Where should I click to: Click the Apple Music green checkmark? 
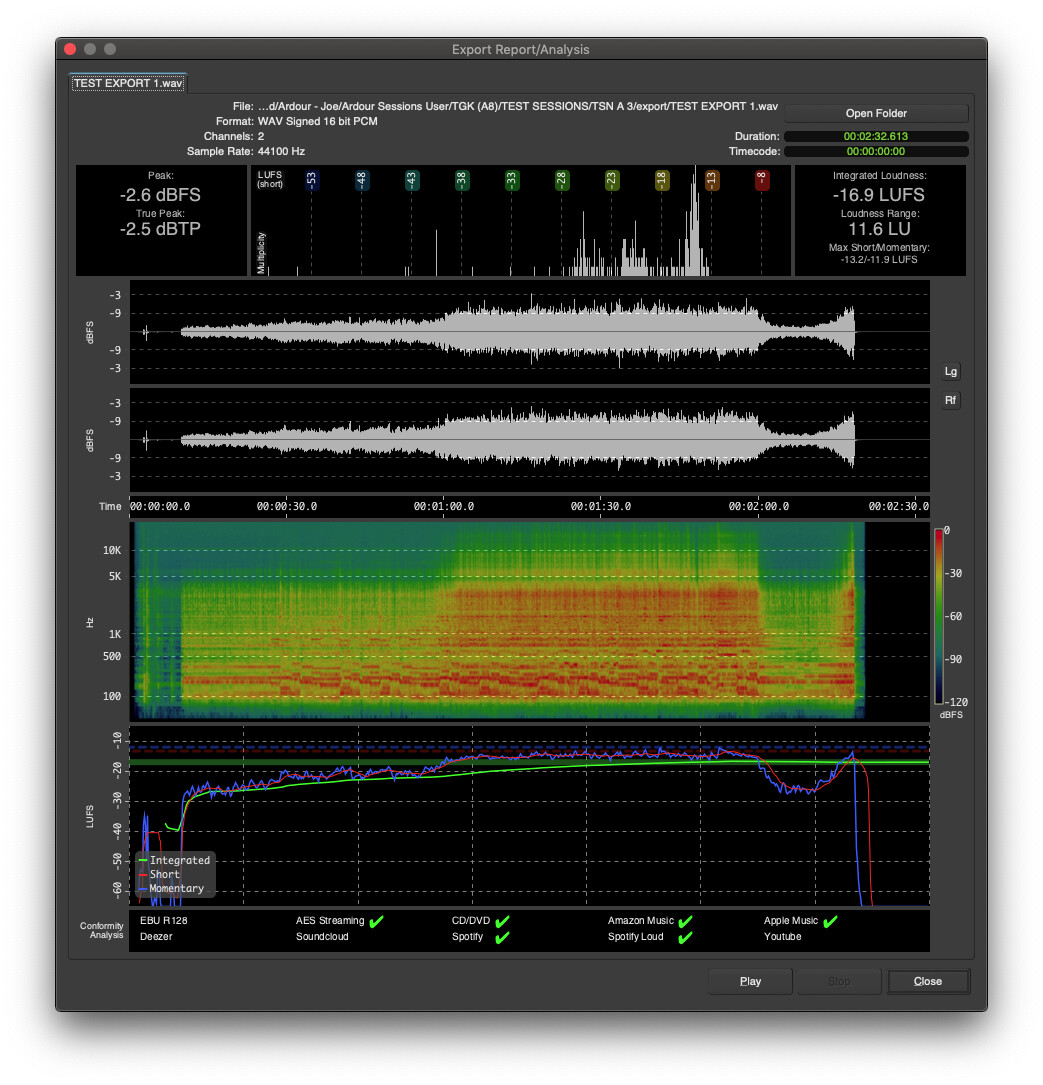point(829,921)
